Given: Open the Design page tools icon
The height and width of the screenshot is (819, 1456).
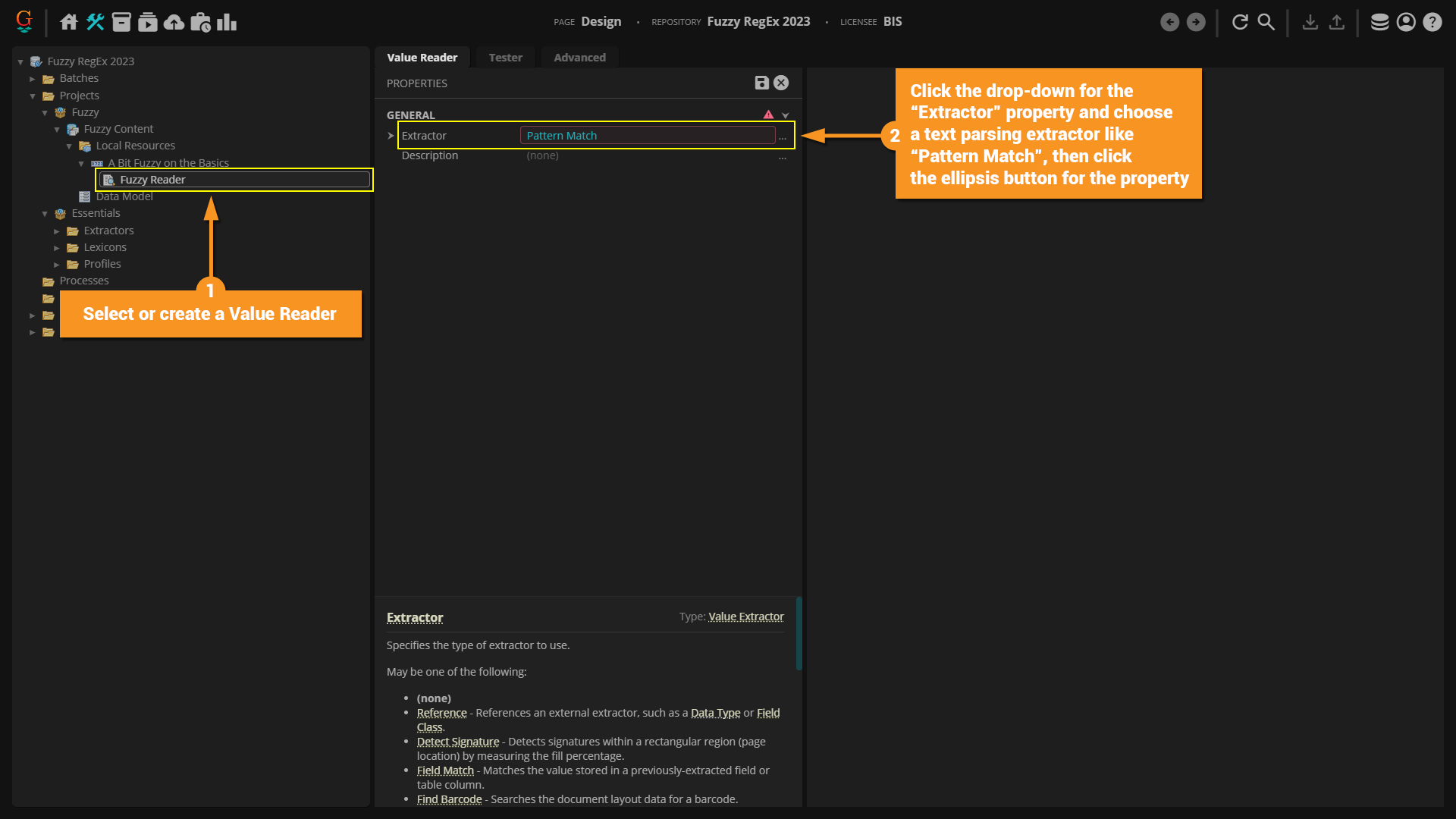Looking at the screenshot, I should coord(95,22).
